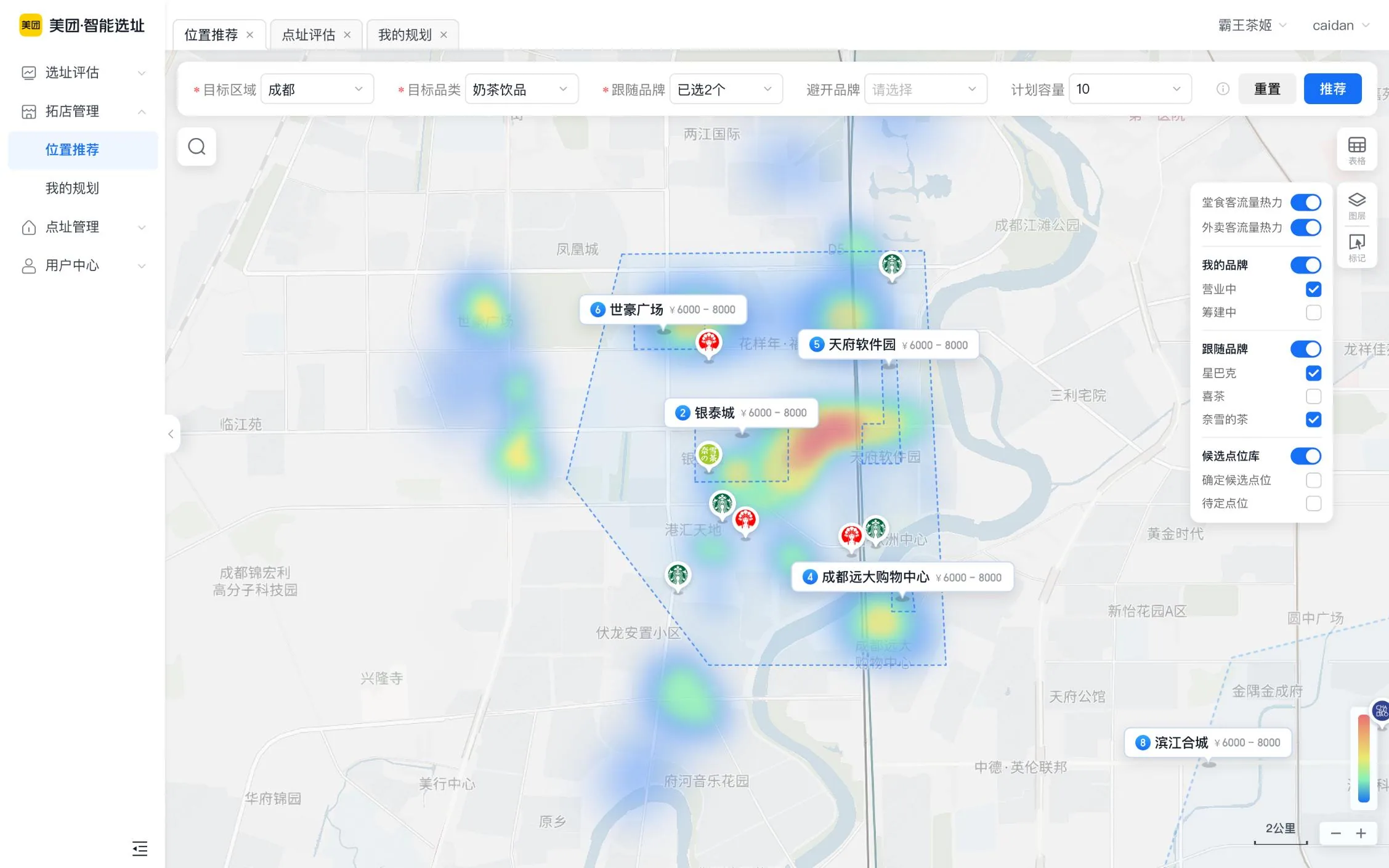The image size is (1389, 868).
Task: Switch off the 候选点位库 toggle
Action: coord(1306,456)
